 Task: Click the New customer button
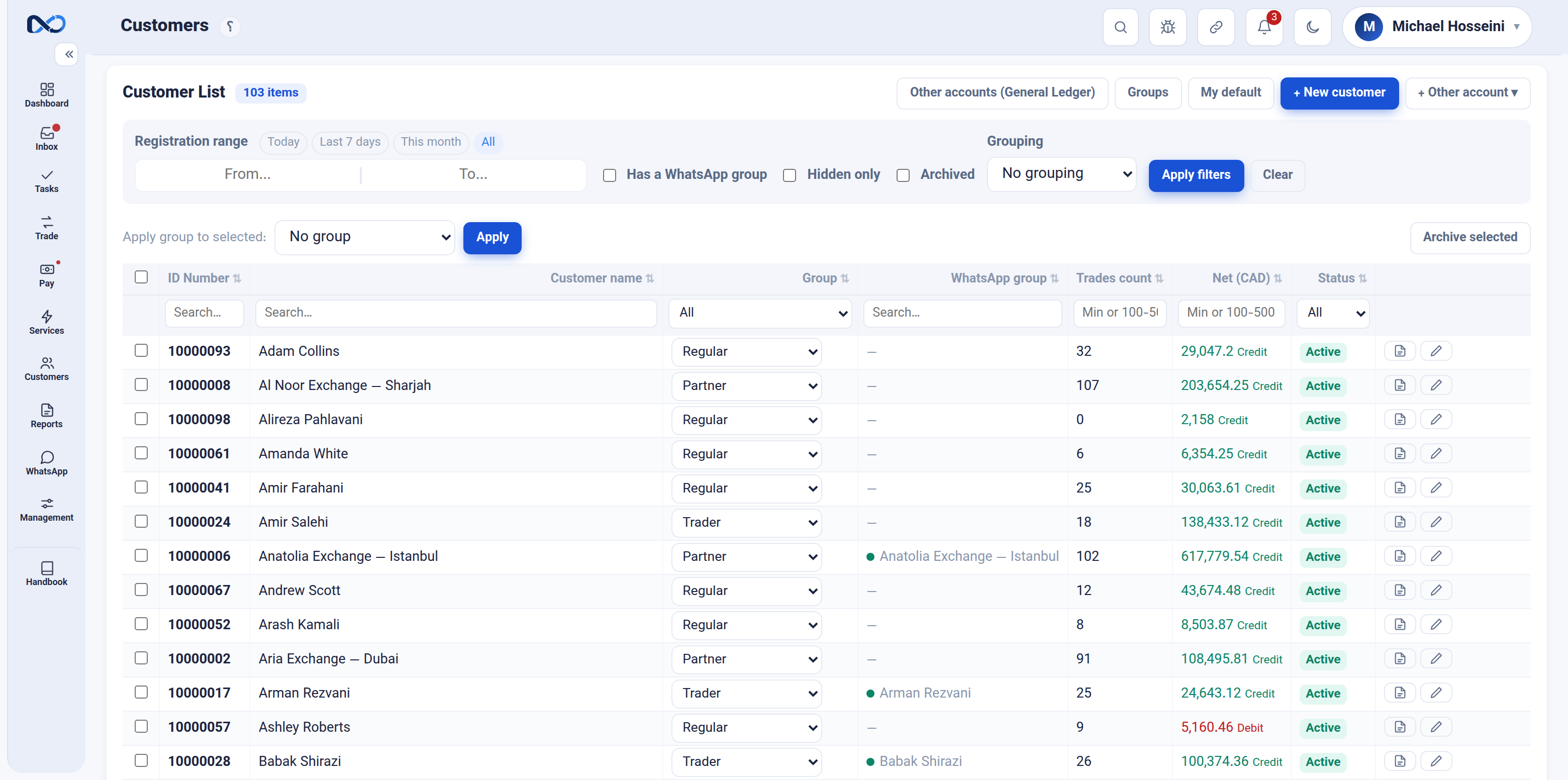(1339, 92)
